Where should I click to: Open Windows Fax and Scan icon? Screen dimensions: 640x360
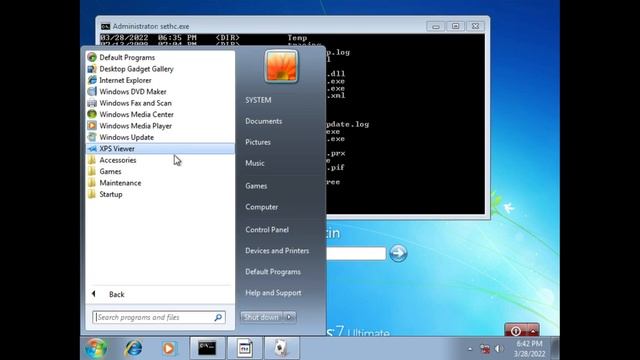point(92,103)
